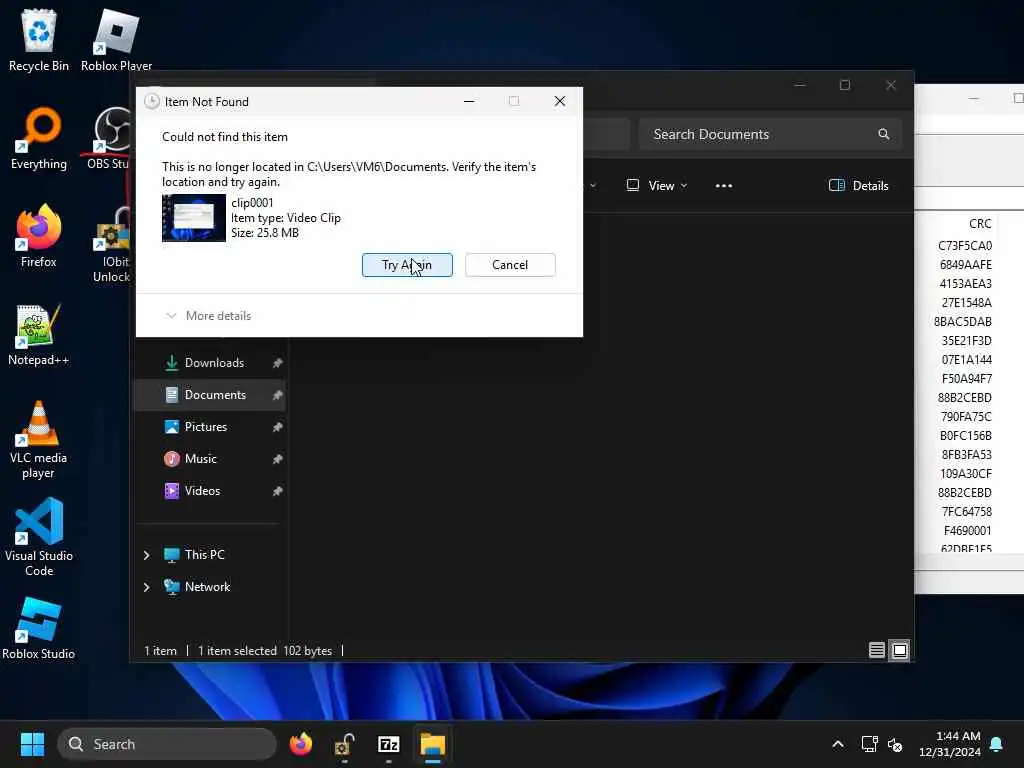Image resolution: width=1024 pixels, height=768 pixels.
Task: Open the IObit Unlocker desktop shortcut
Action: pyautogui.click(x=112, y=244)
